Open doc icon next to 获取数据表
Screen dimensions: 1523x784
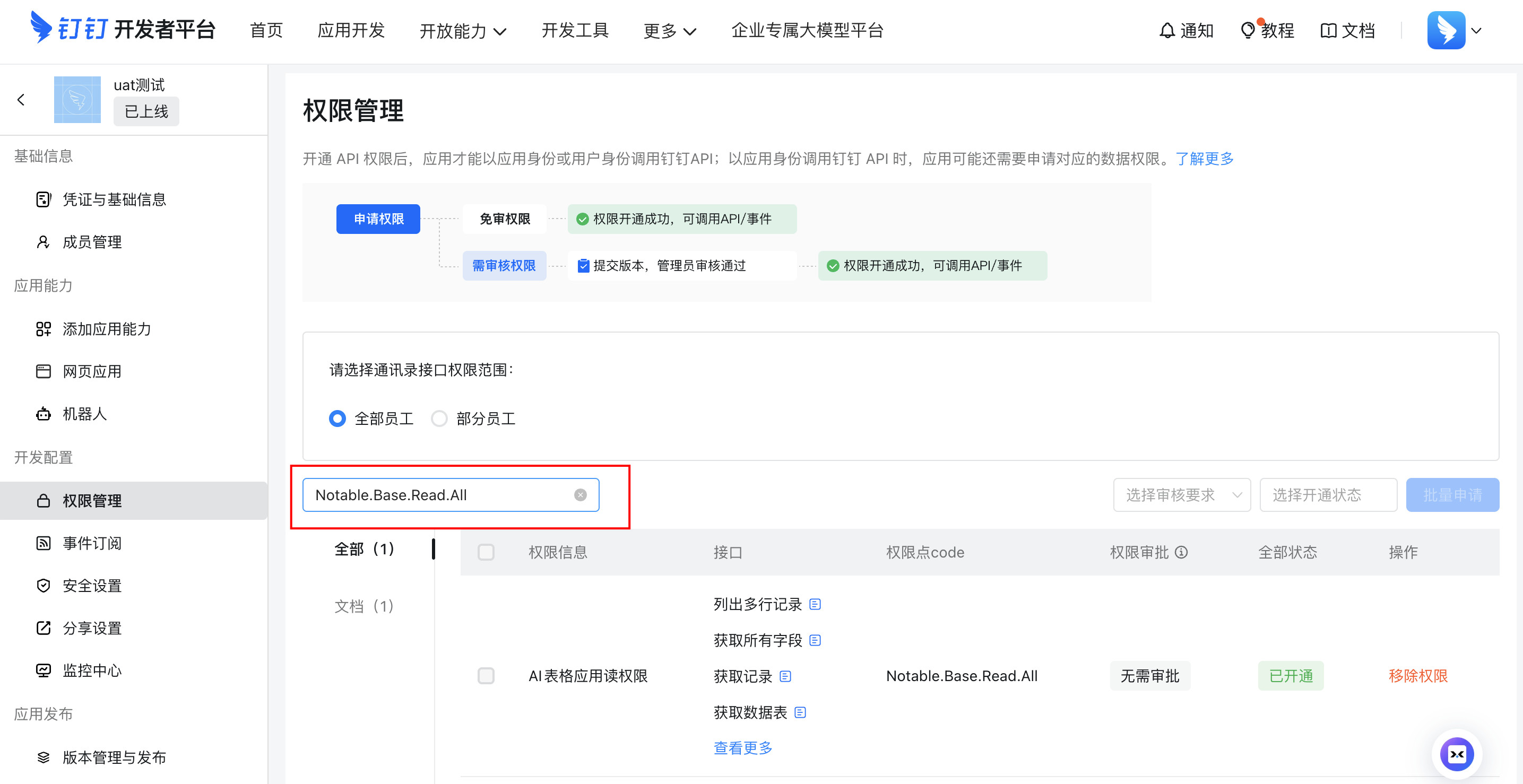800,712
